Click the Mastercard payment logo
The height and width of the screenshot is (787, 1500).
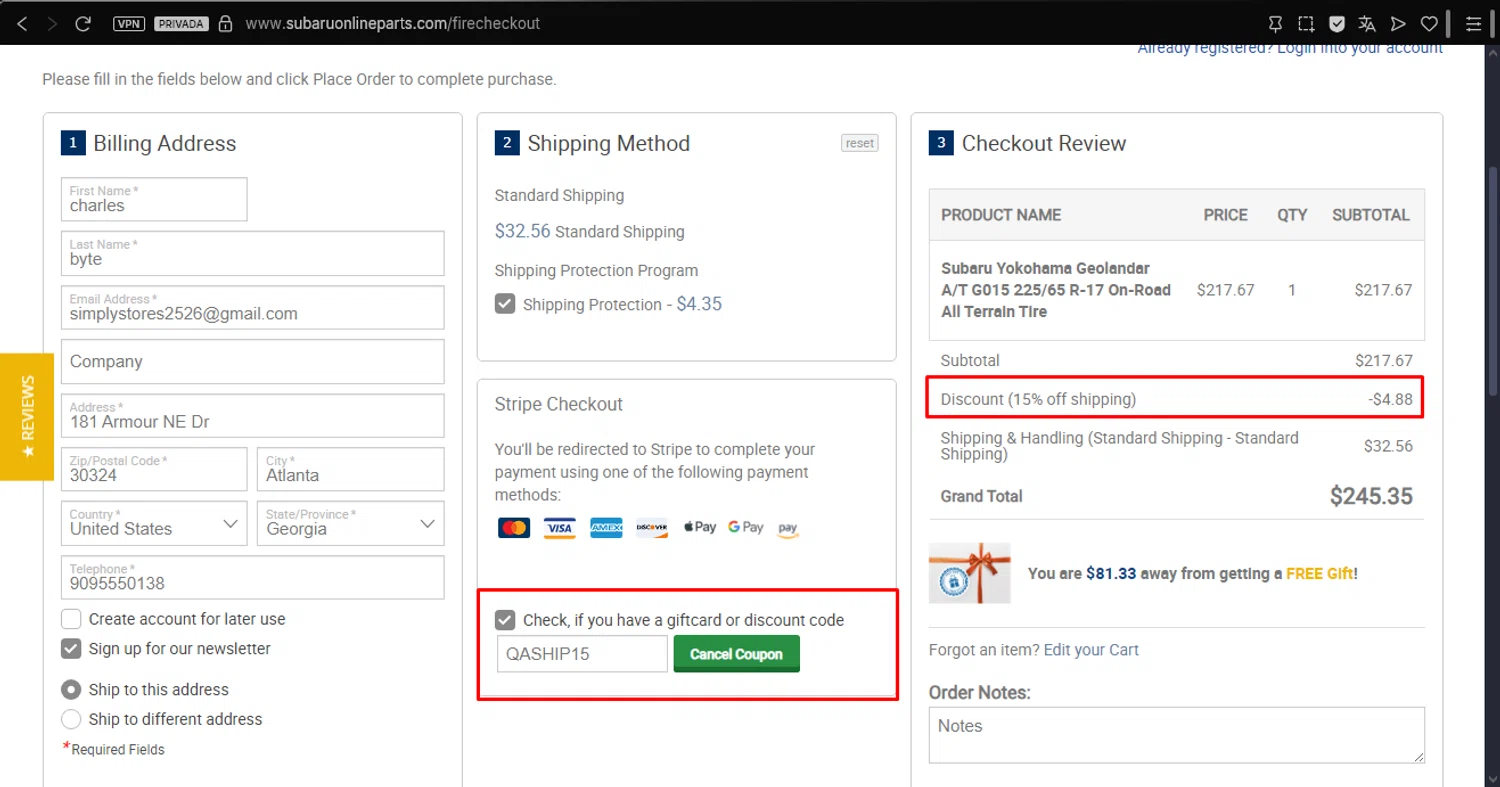[x=514, y=527]
